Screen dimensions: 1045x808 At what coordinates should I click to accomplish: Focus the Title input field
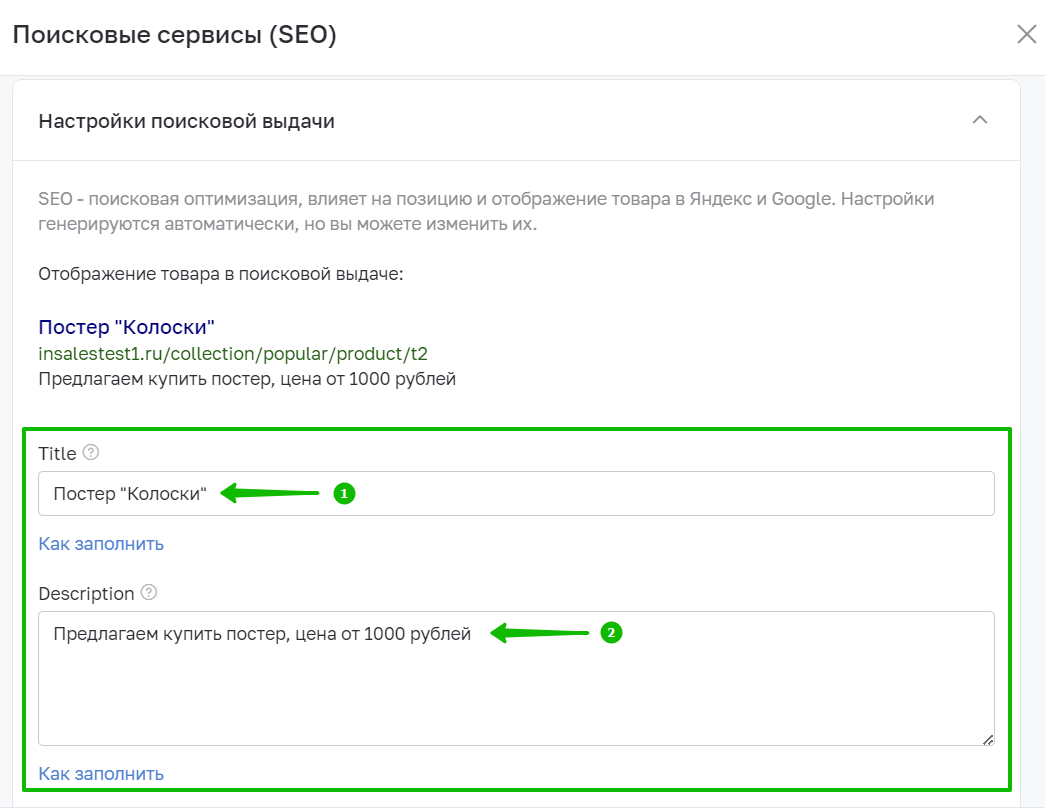516,493
